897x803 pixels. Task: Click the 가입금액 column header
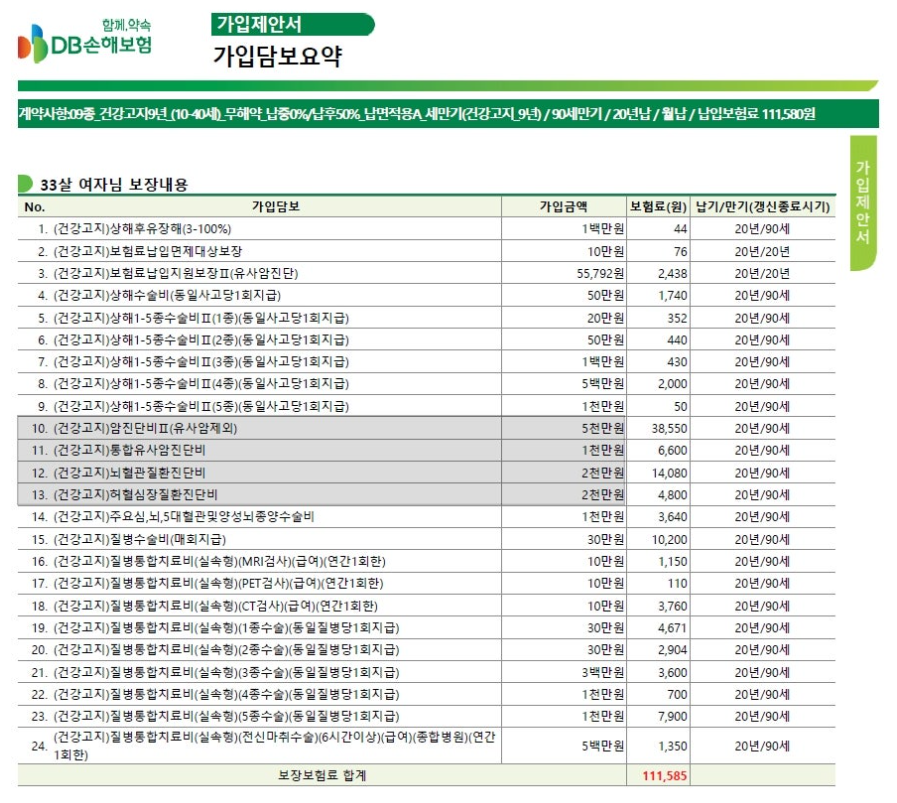(563, 206)
